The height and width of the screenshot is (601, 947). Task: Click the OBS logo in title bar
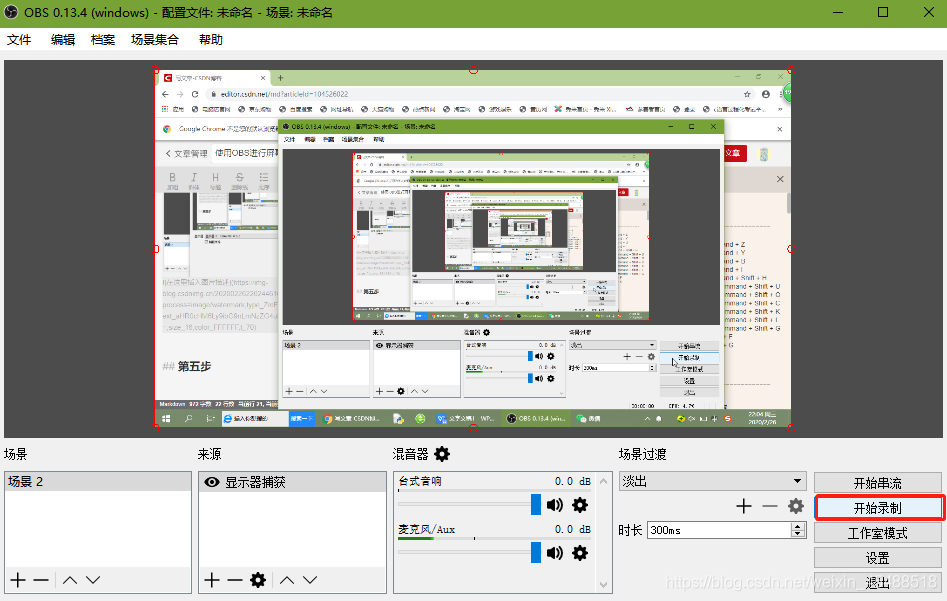pyautogui.click(x=11, y=12)
